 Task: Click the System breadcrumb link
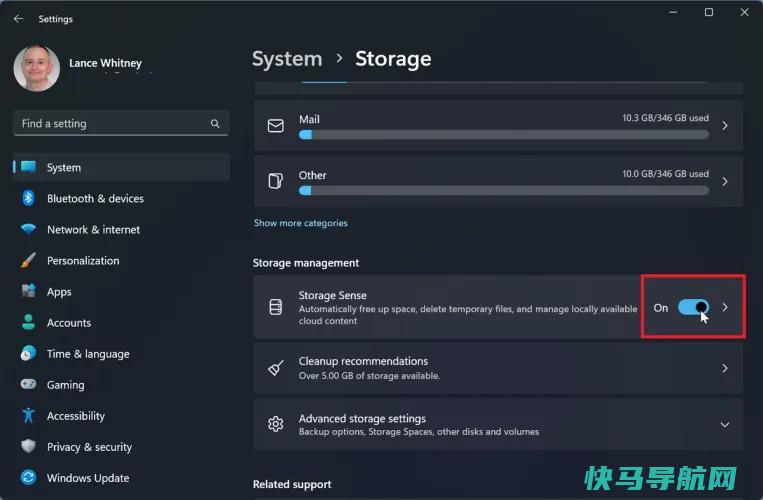(x=287, y=59)
